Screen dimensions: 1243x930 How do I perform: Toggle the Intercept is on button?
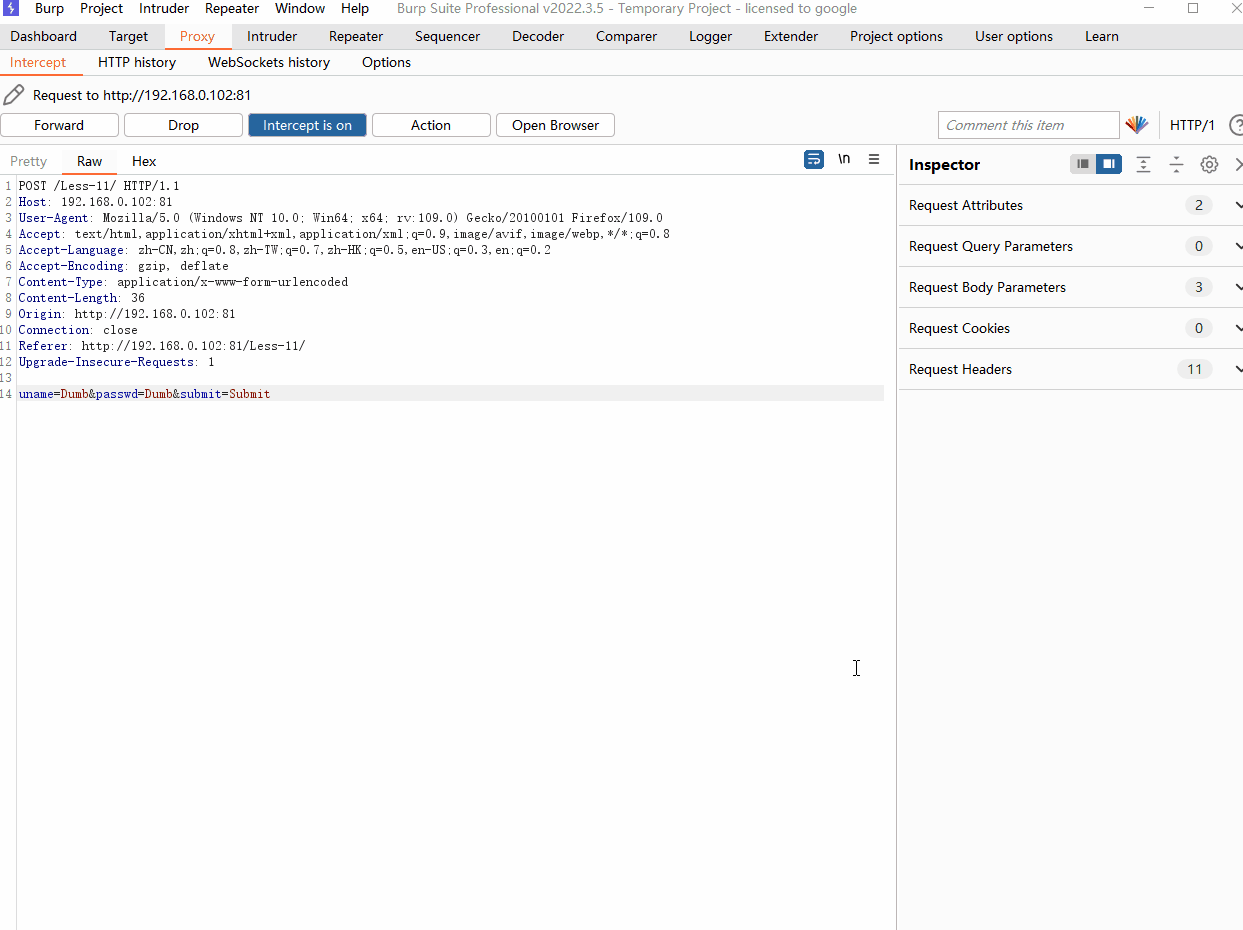(x=307, y=125)
